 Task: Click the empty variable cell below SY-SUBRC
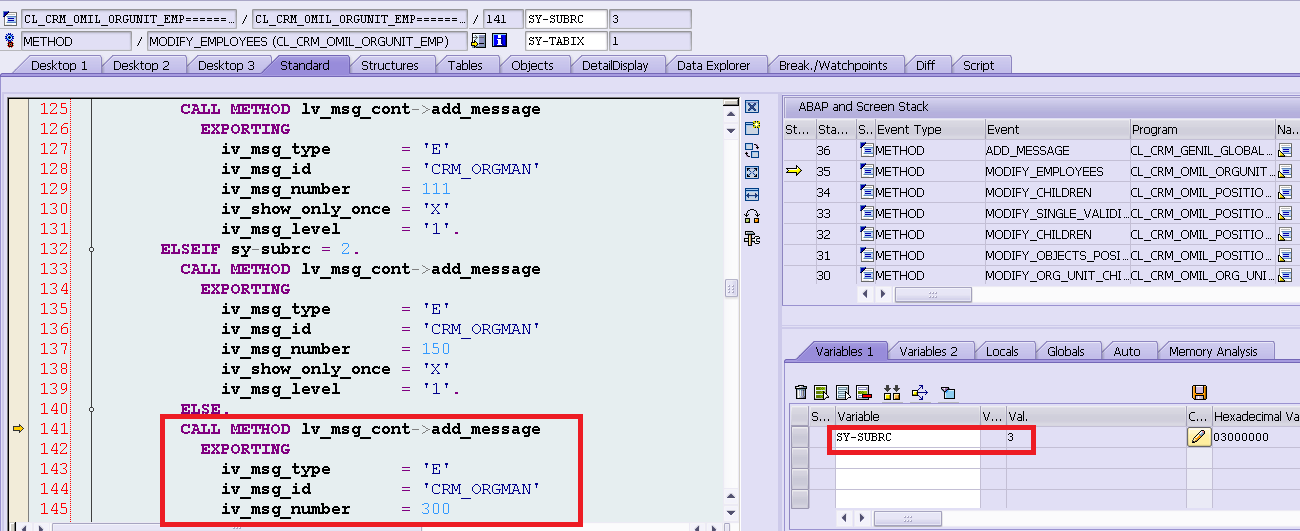(x=907, y=458)
